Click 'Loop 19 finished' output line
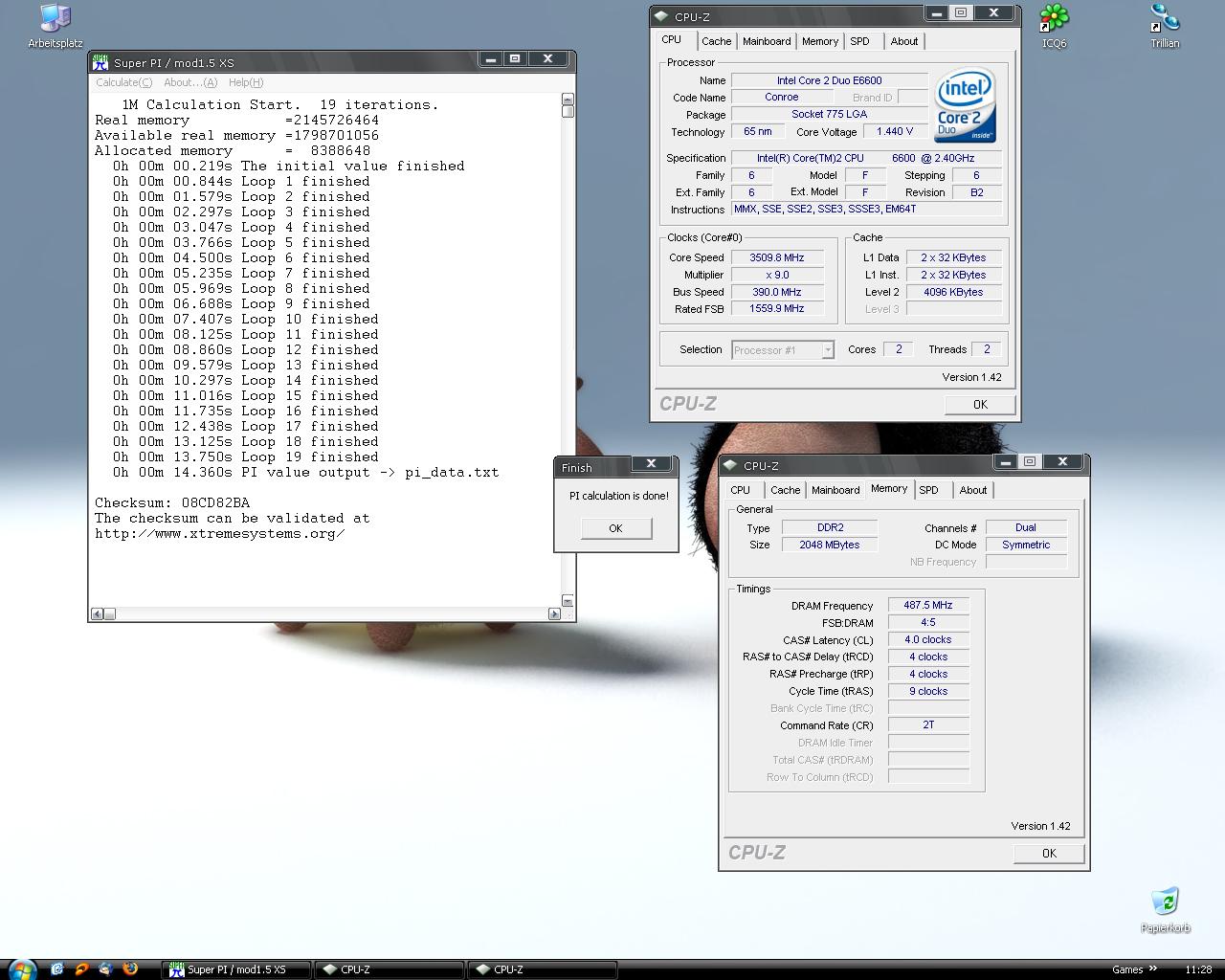Image resolution: width=1225 pixels, height=980 pixels. click(245, 457)
